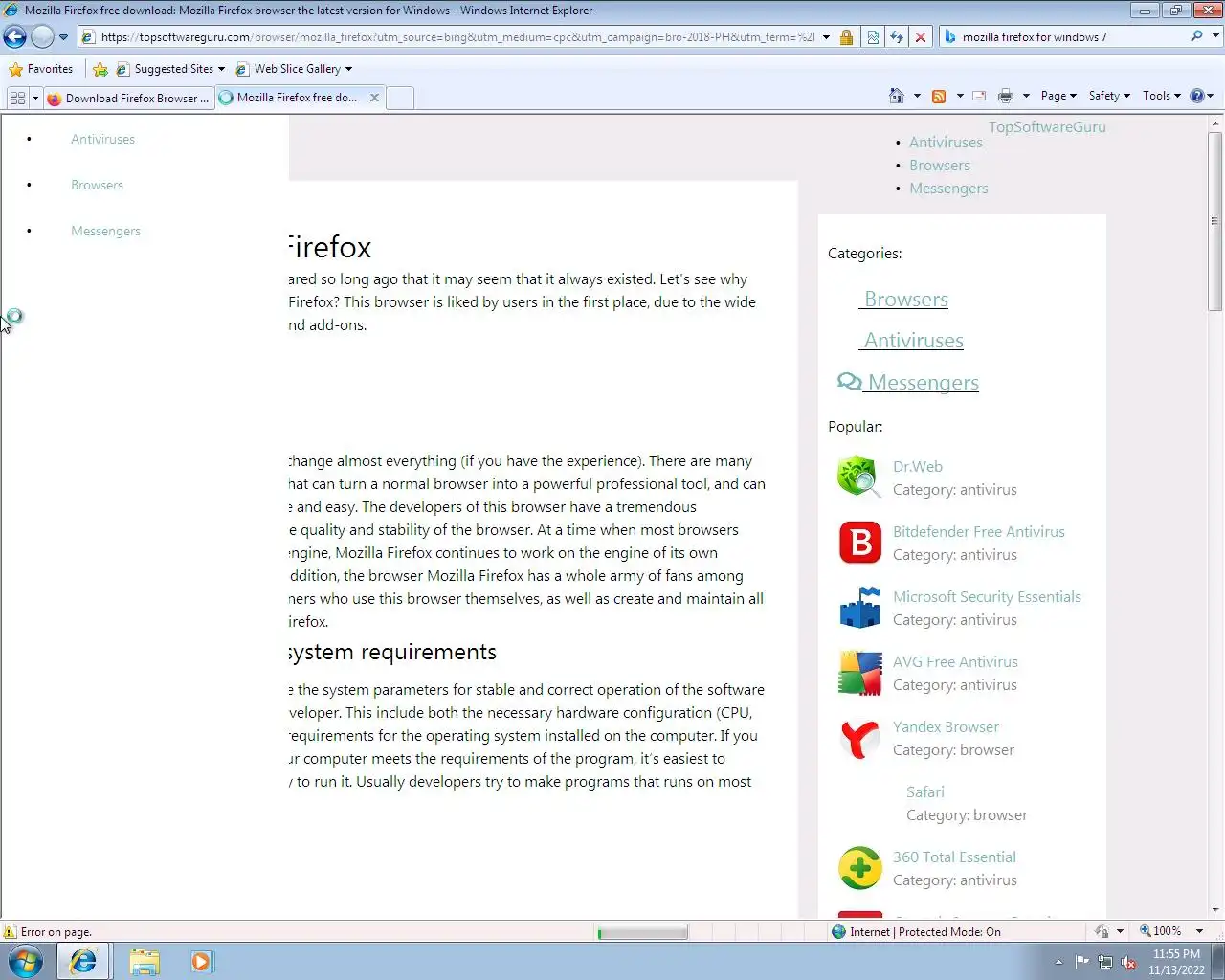Open the Windows Start button

tap(25, 961)
